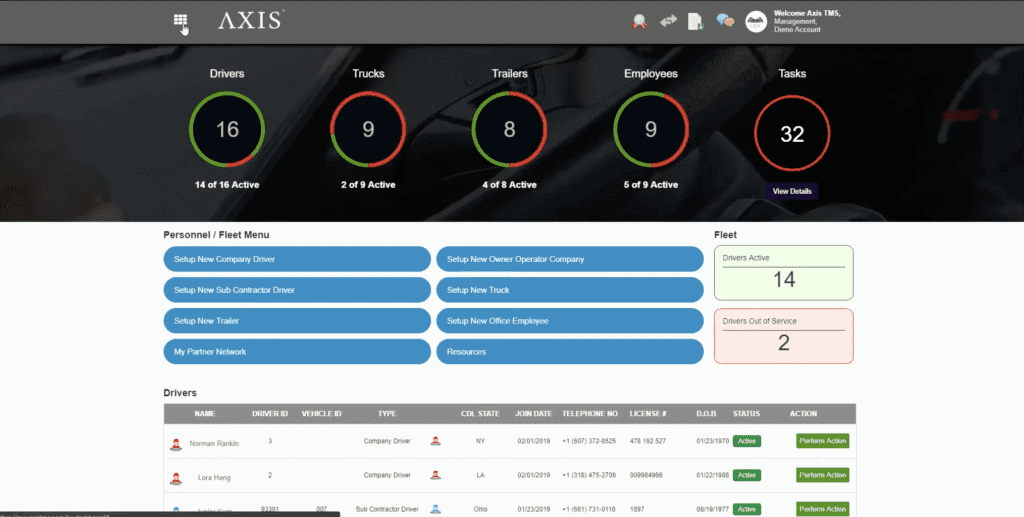Click Norman Rankin's driver avatar icon
This screenshot has width=1024, height=517.
pos(176,444)
